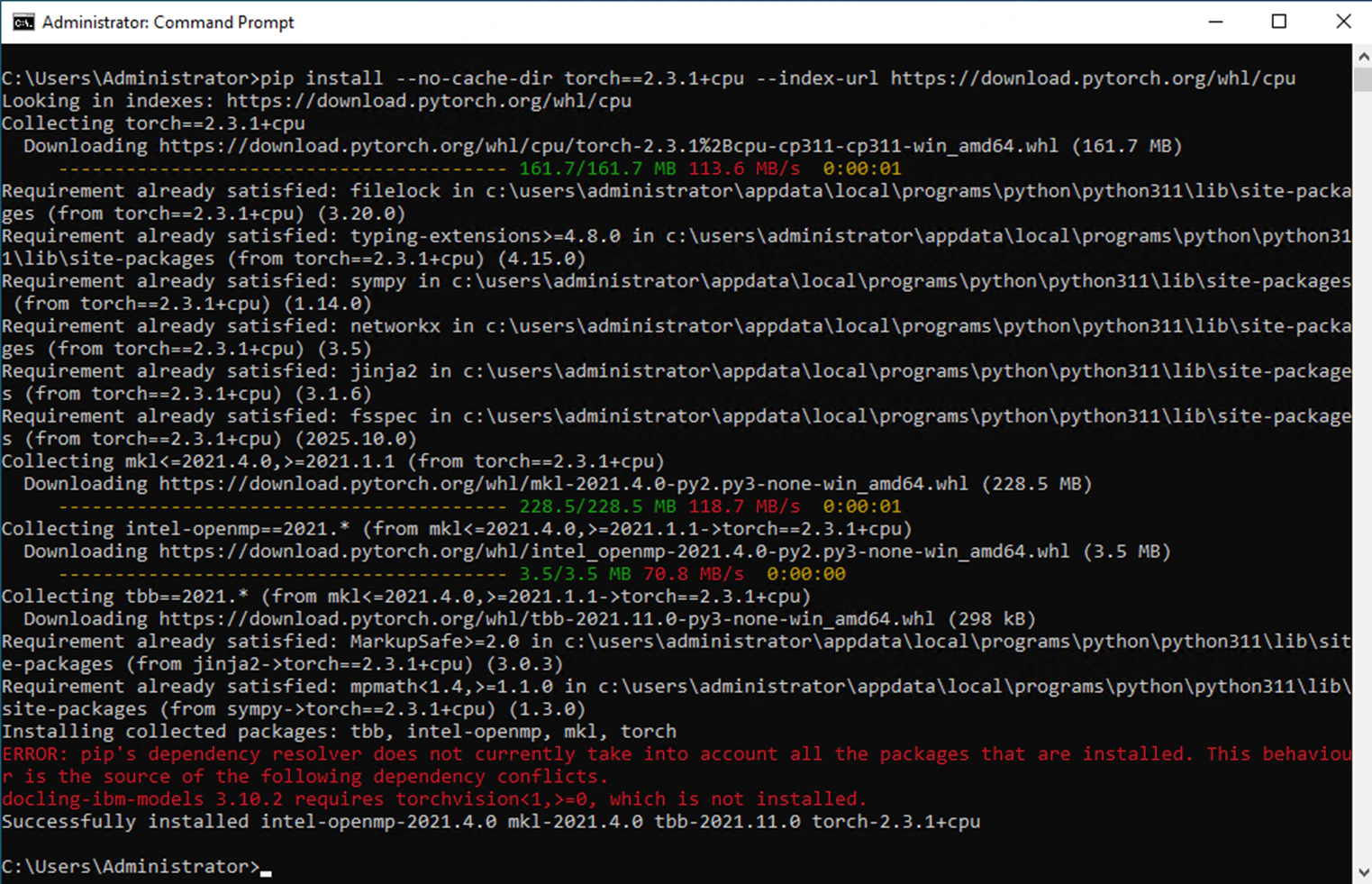This screenshot has height=884, width=1372.
Task: Click the 'Collecting mkl<=2021.4.0' line
Action: pyautogui.click(x=333, y=461)
